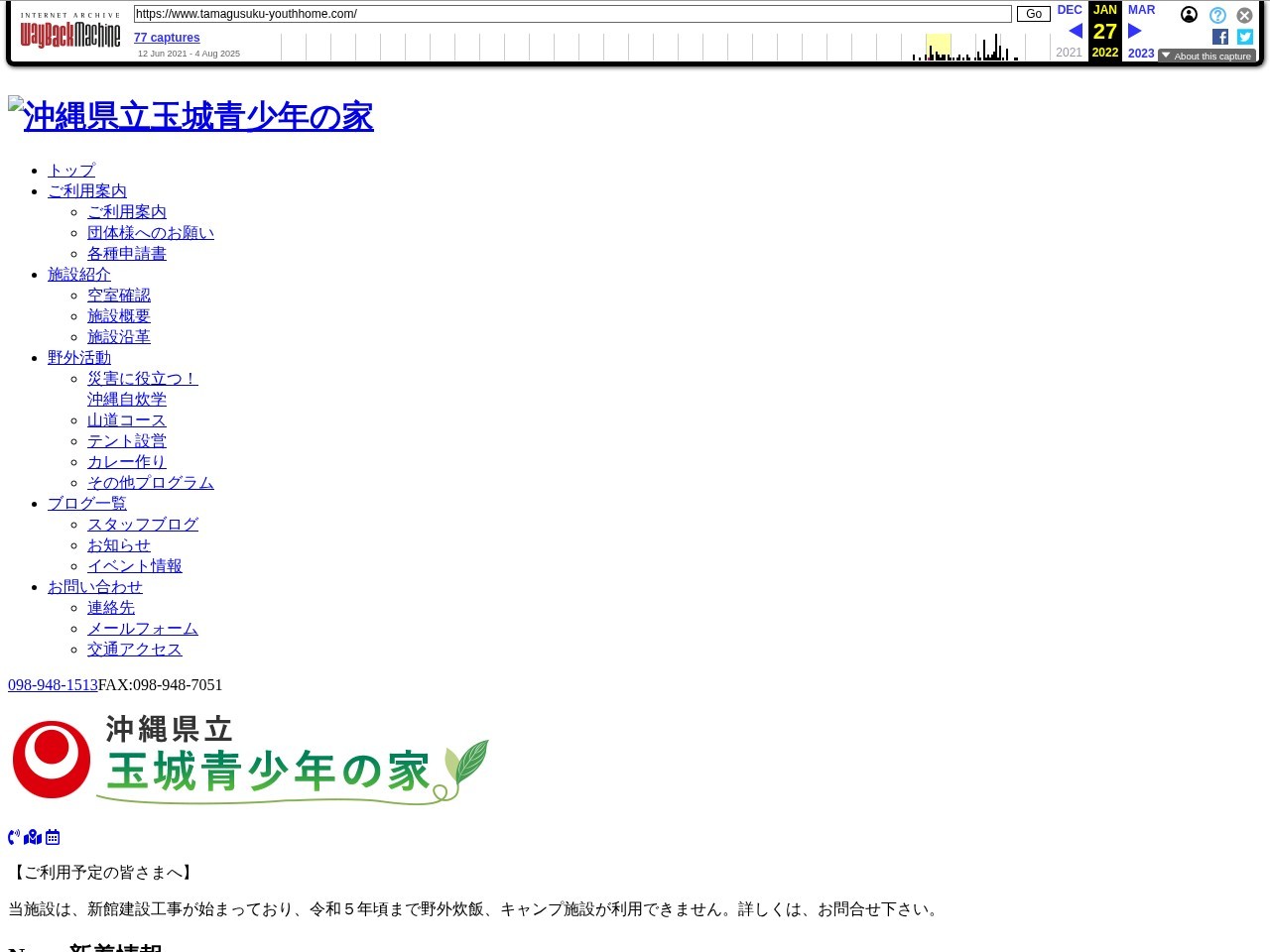This screenshot has height=952, width=1270.
Task: Click the Go button
Action: 1034,14
